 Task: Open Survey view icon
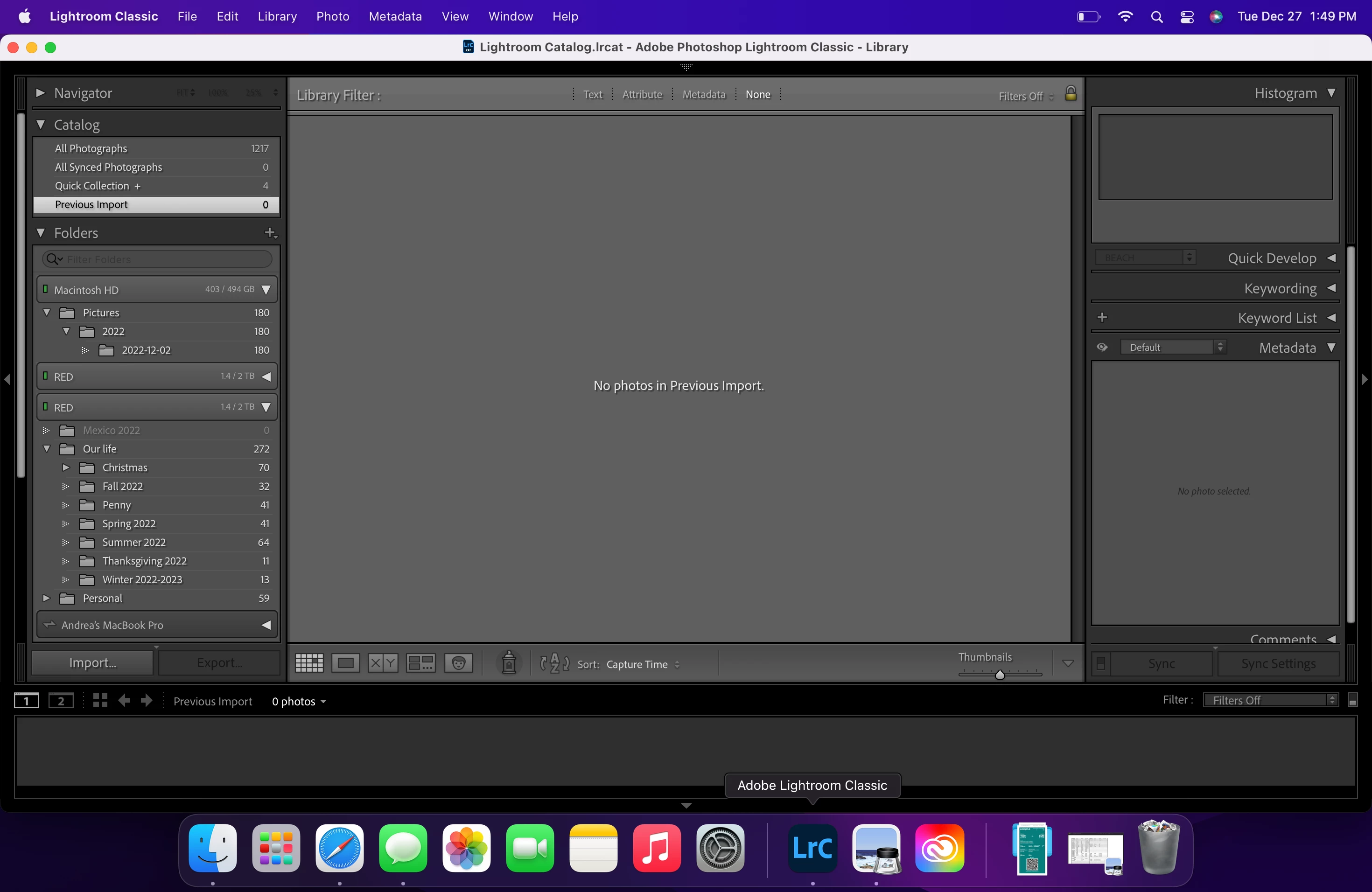pyautogui.click(x=420, y=663)
